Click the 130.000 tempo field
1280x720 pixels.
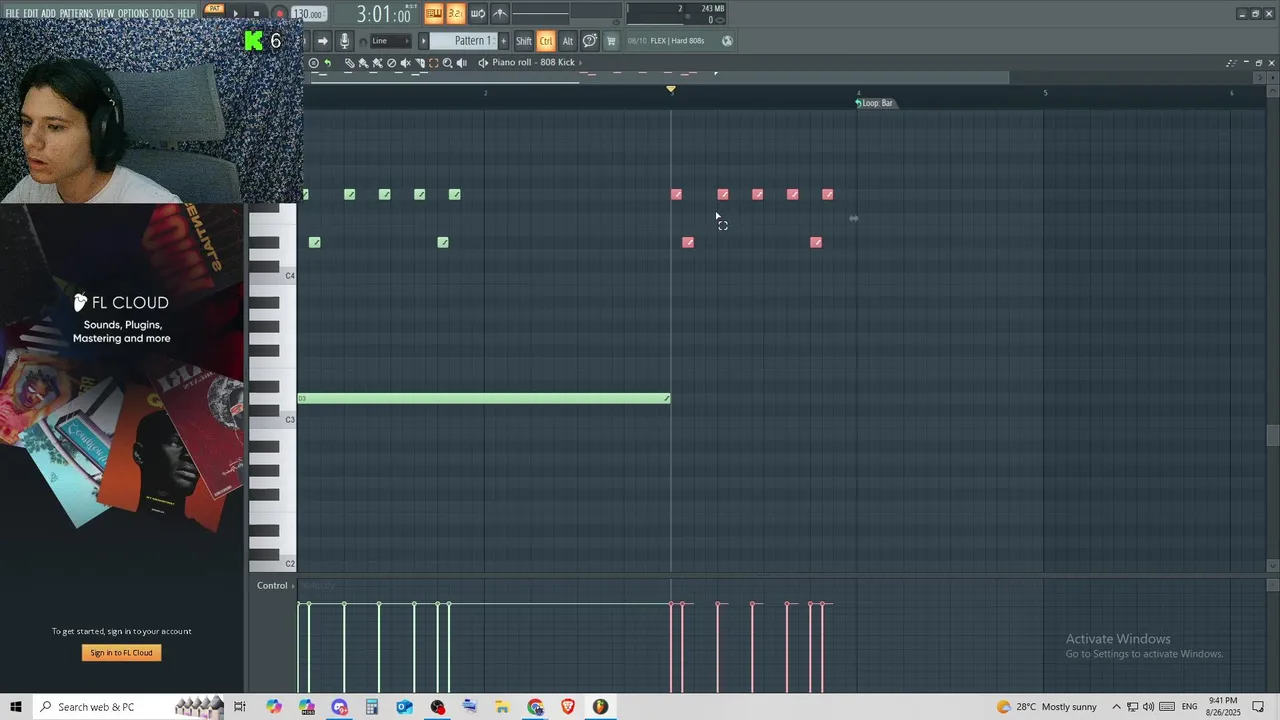click(310, 14)
